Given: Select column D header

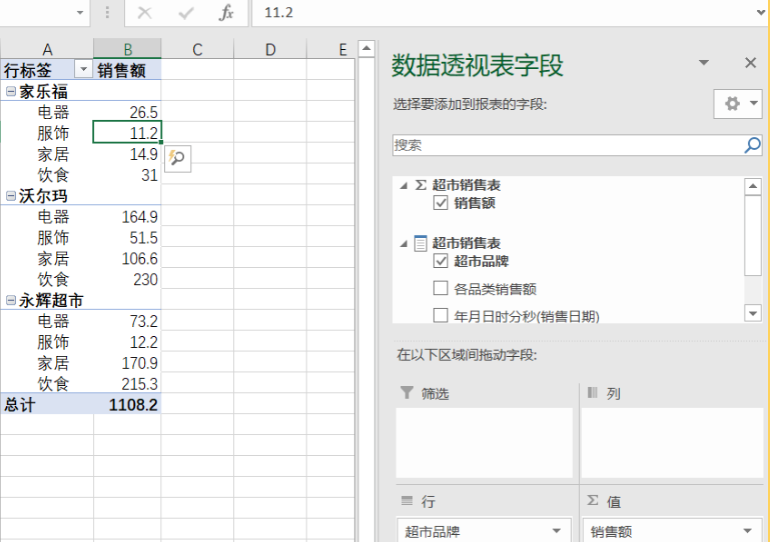Looking at the screenshot, I should pyautogui.click(x=270, y=49).
